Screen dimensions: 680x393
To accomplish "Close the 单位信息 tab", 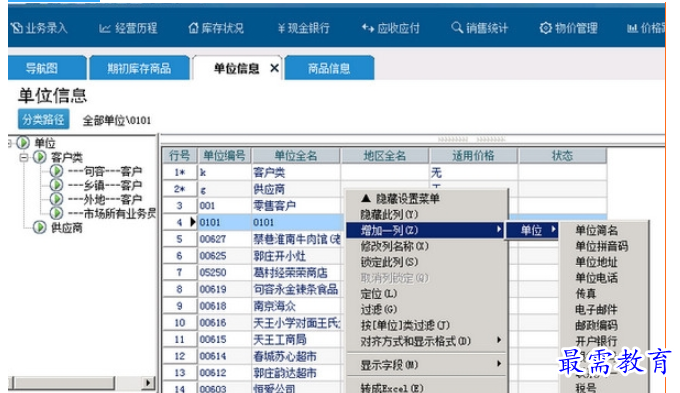I will click(274, 68).
